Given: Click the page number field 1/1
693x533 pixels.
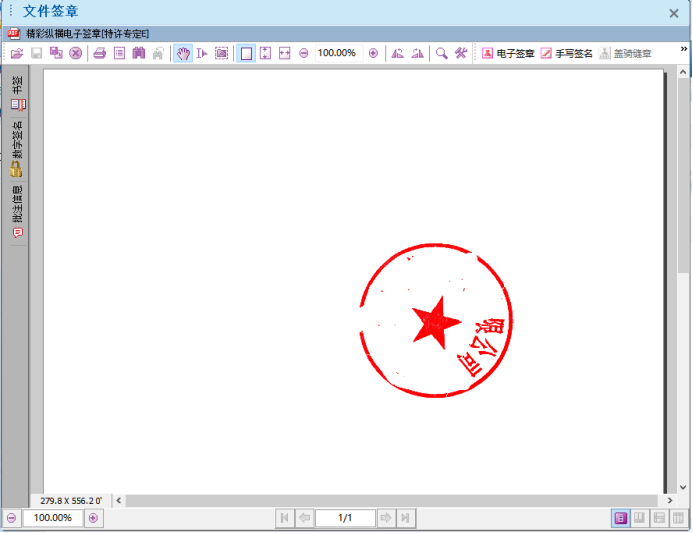Looking at the screenshot, I should 345,518.
